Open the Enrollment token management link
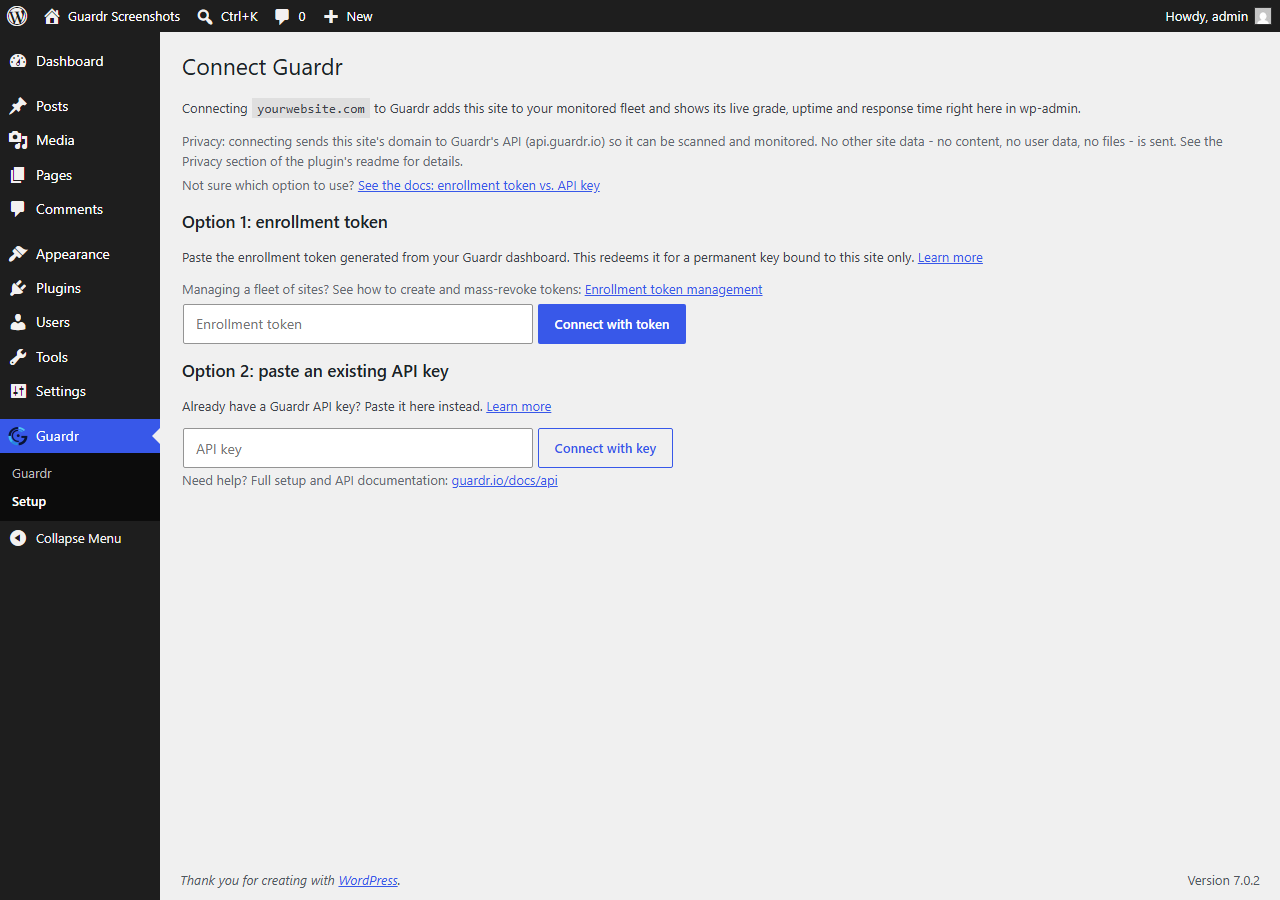1280x900 pixels. 674,289
